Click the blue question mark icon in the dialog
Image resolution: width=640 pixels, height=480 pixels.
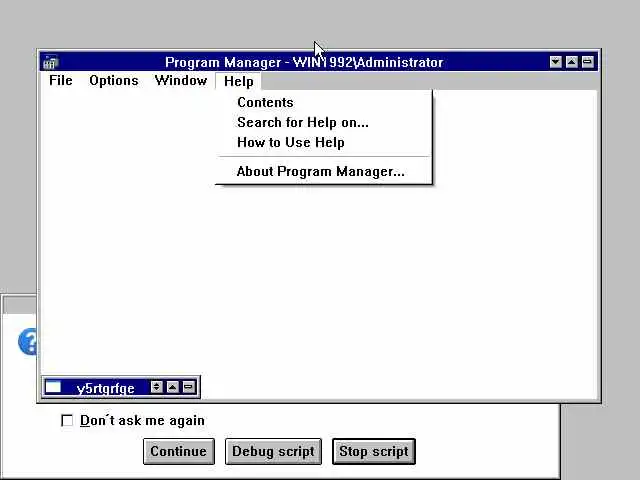[28, 341]
